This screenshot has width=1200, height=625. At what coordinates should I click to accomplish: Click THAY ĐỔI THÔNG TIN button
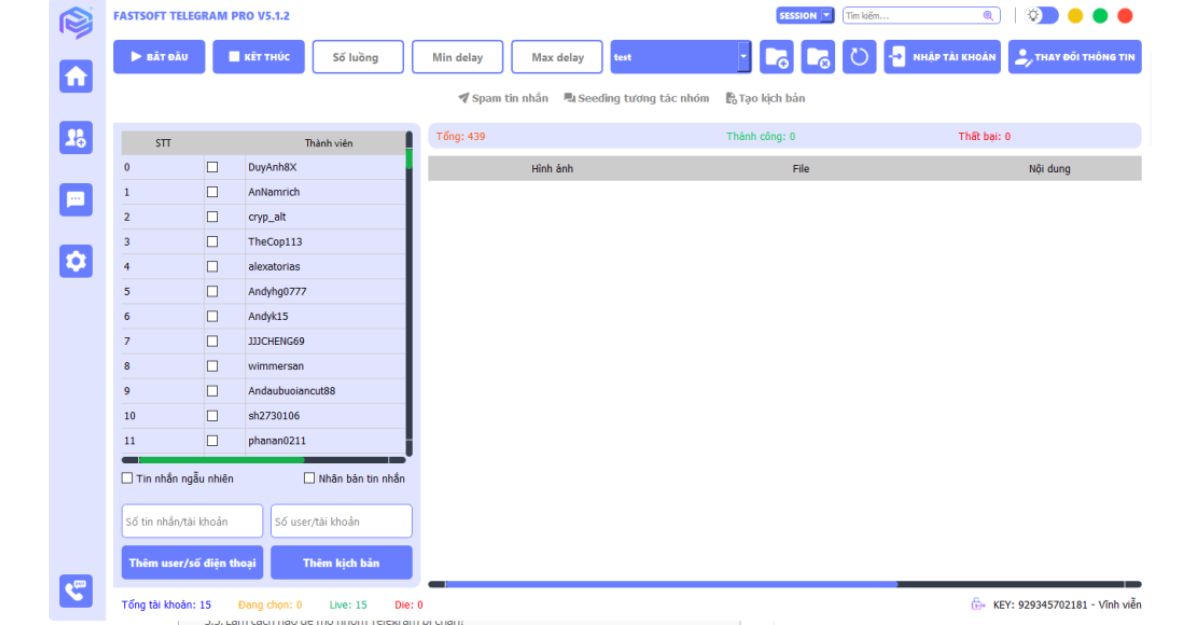(x=1075, y=57)
